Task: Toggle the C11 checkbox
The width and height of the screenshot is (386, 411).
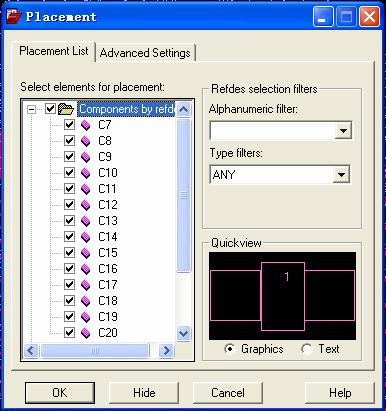Action: [69, 189]
